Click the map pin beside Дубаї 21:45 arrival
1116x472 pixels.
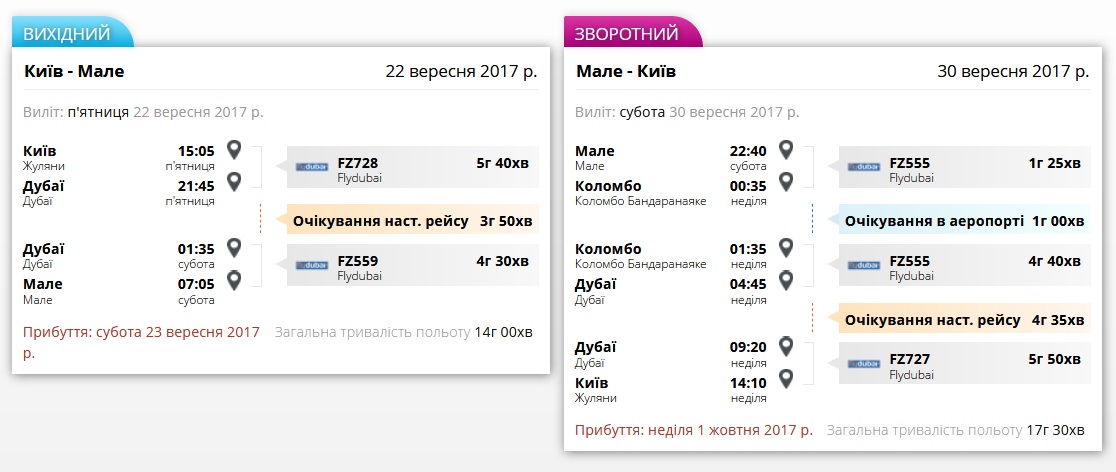[234, 181]
